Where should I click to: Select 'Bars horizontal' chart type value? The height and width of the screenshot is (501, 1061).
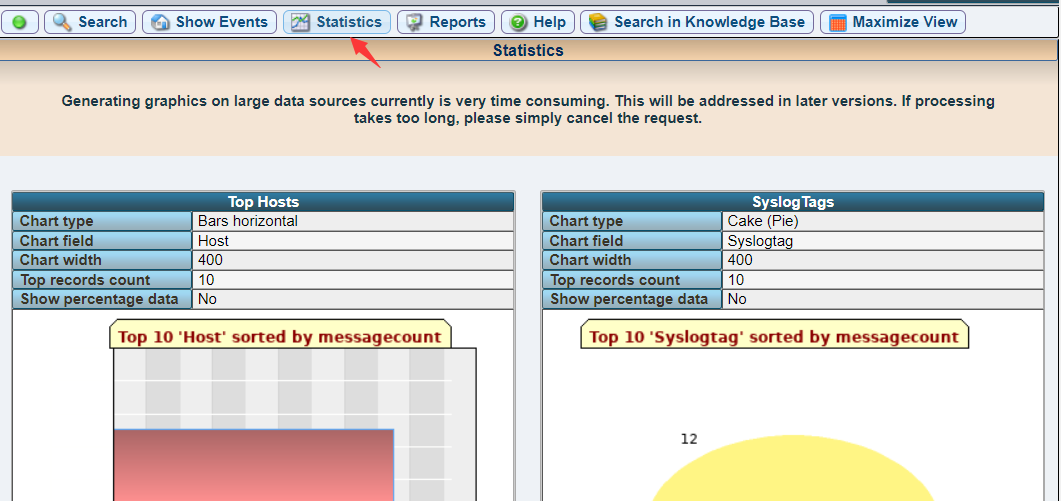click(248, 221)
